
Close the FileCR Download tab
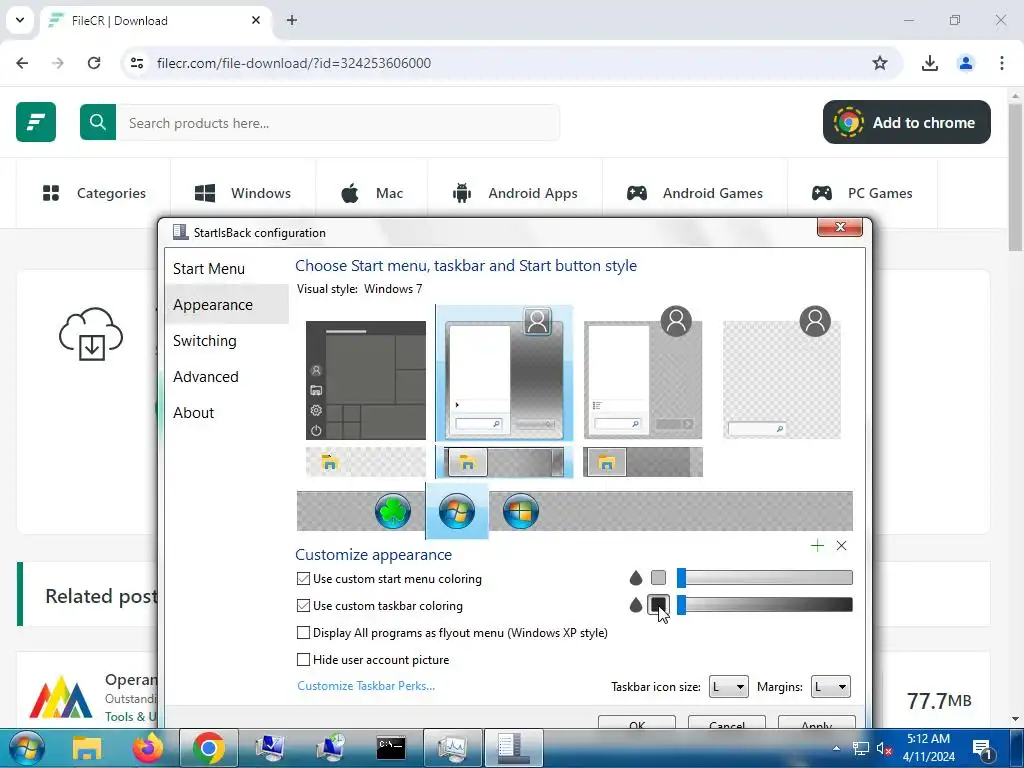(256, 20)
